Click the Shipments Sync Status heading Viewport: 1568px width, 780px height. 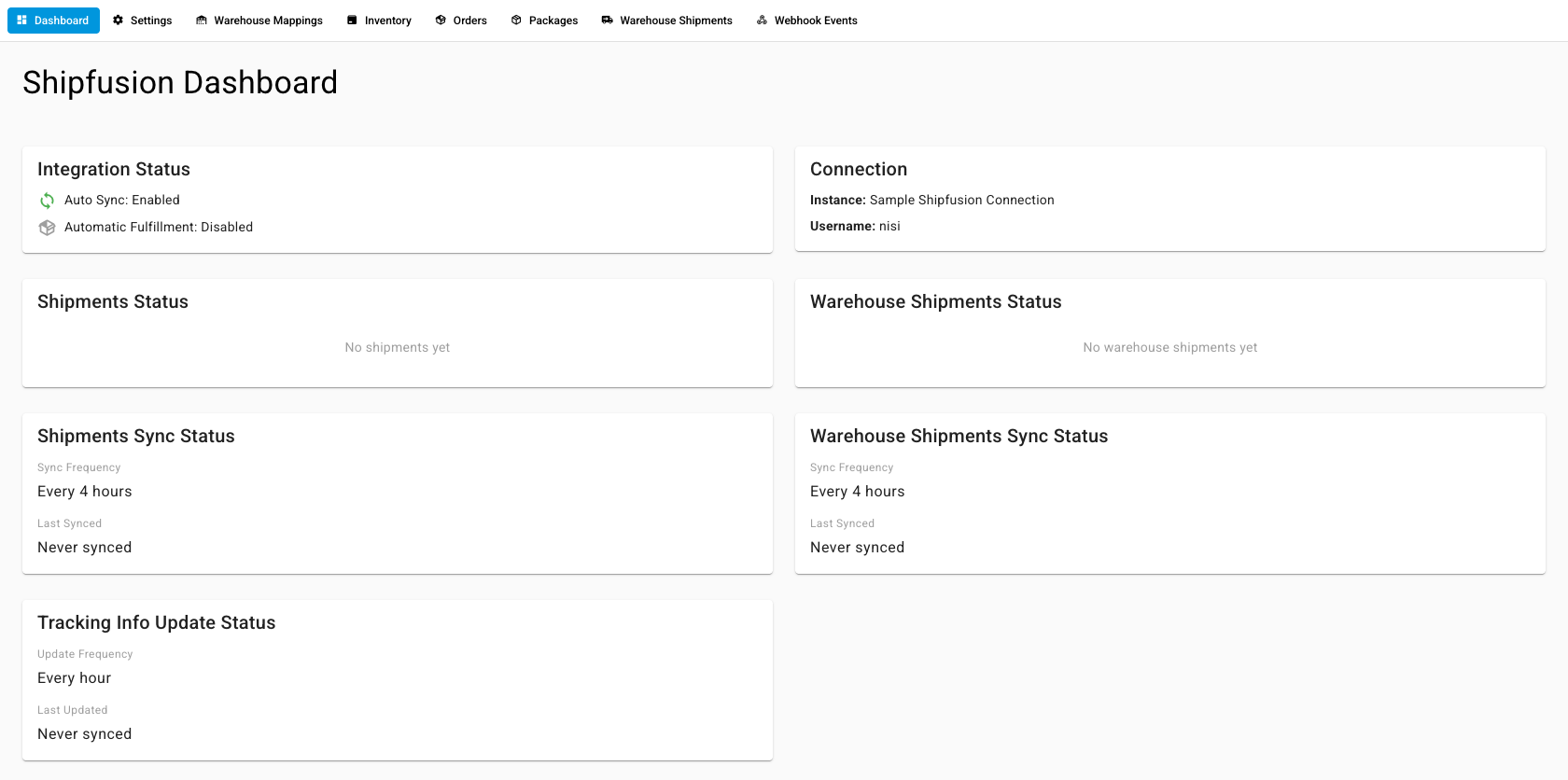point(136,436)
